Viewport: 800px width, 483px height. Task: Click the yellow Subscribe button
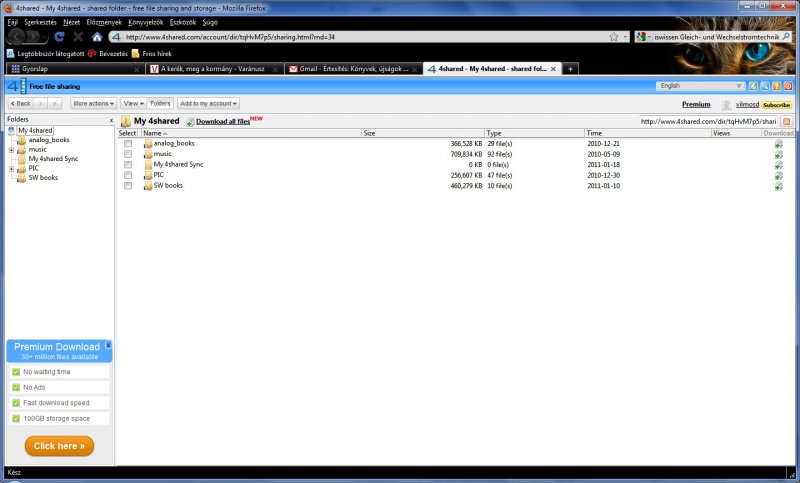776,105
